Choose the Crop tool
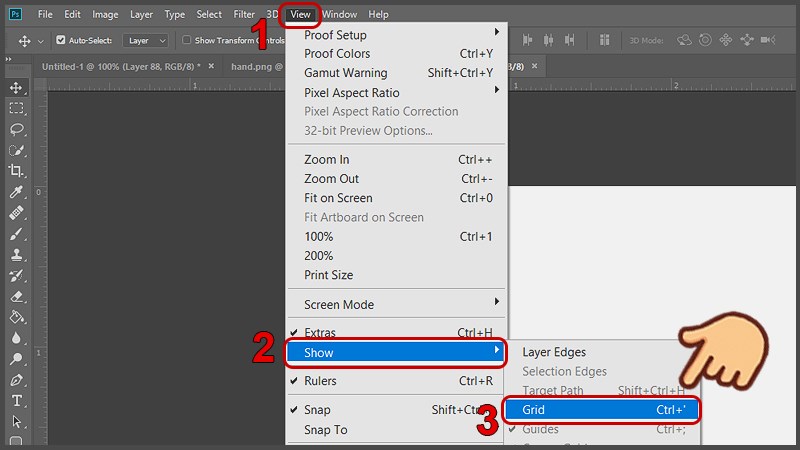Screen dimensions: 800x450 tap(17, 171)
